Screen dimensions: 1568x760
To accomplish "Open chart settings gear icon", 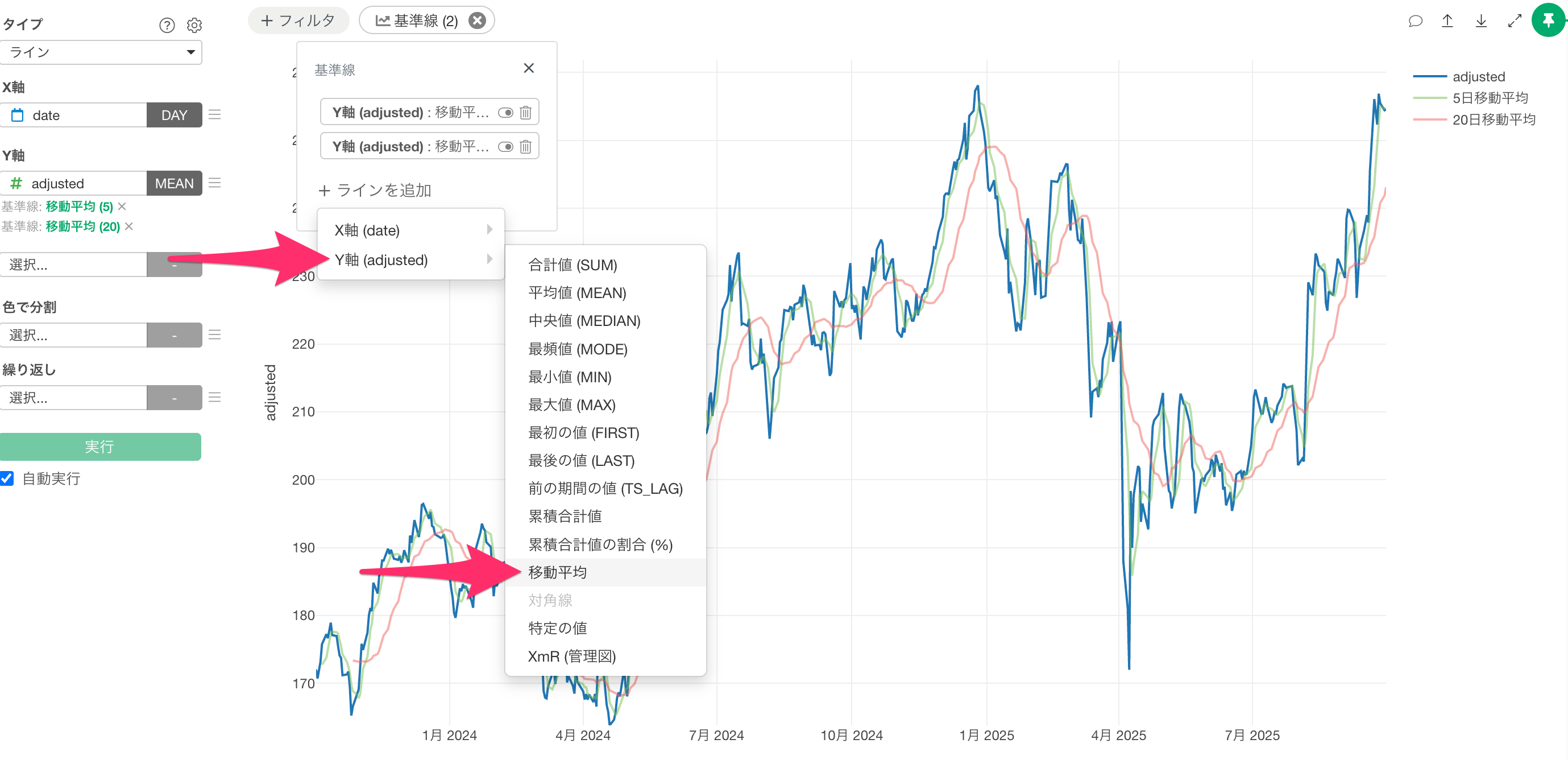I will [194, 25].
